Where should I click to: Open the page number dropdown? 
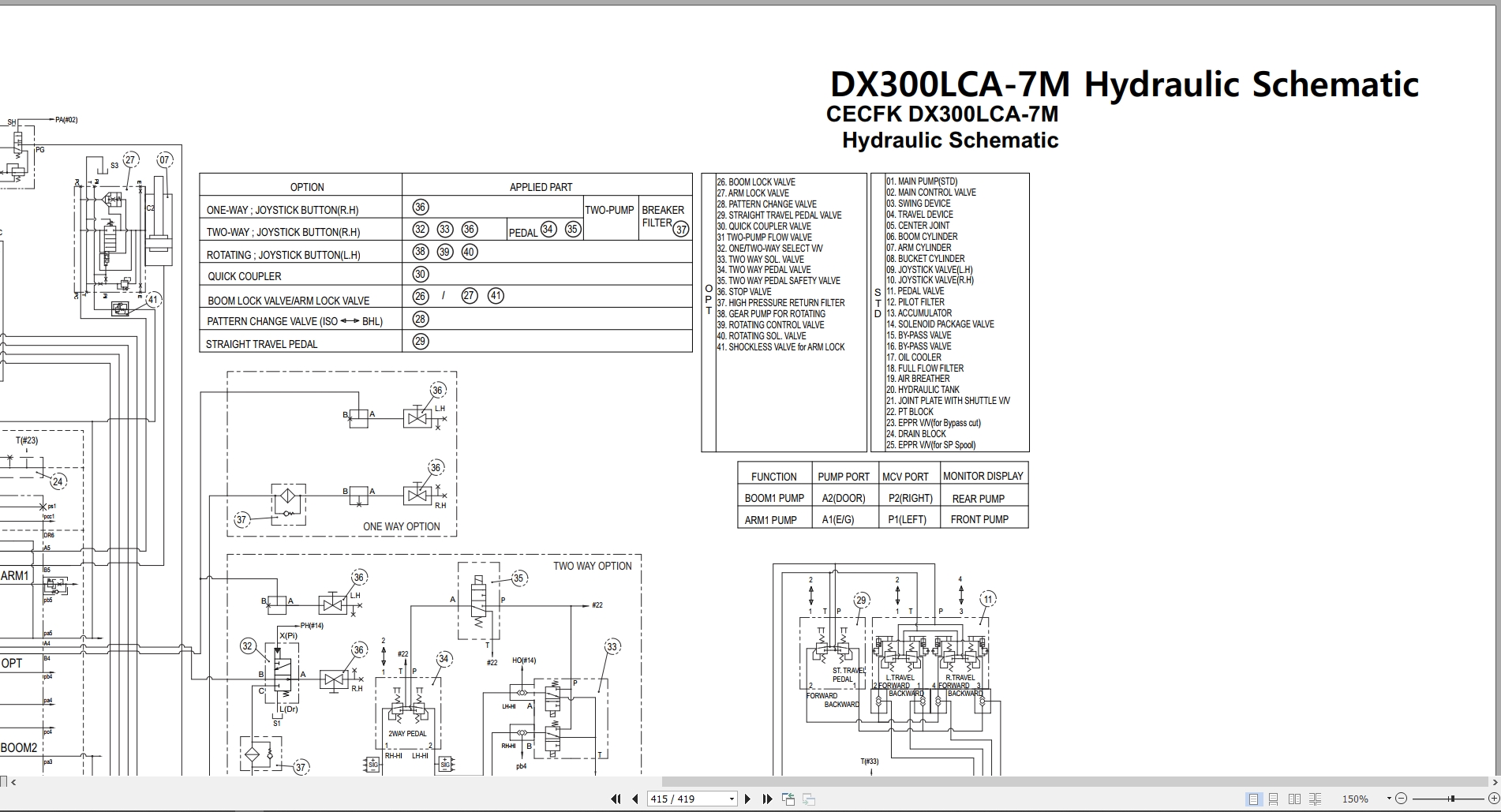click(732, 799)
